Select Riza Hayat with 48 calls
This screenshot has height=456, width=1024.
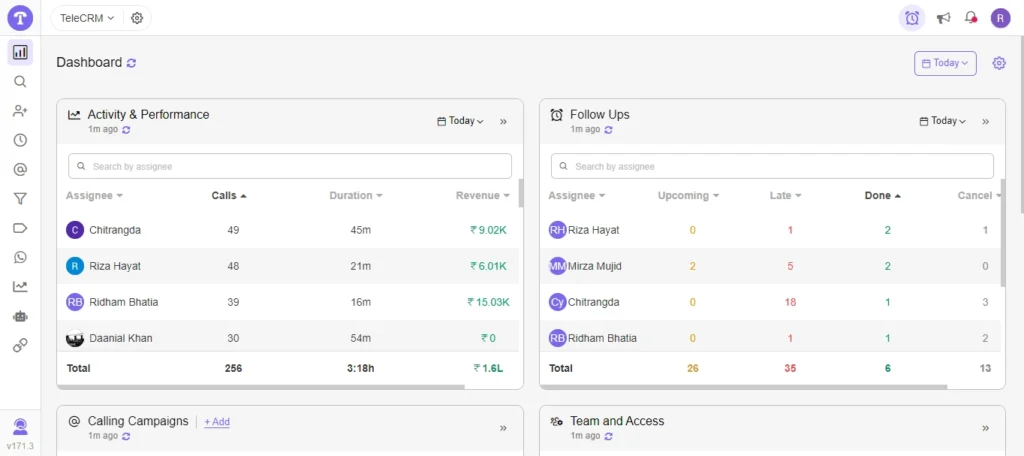click(288, 266)
